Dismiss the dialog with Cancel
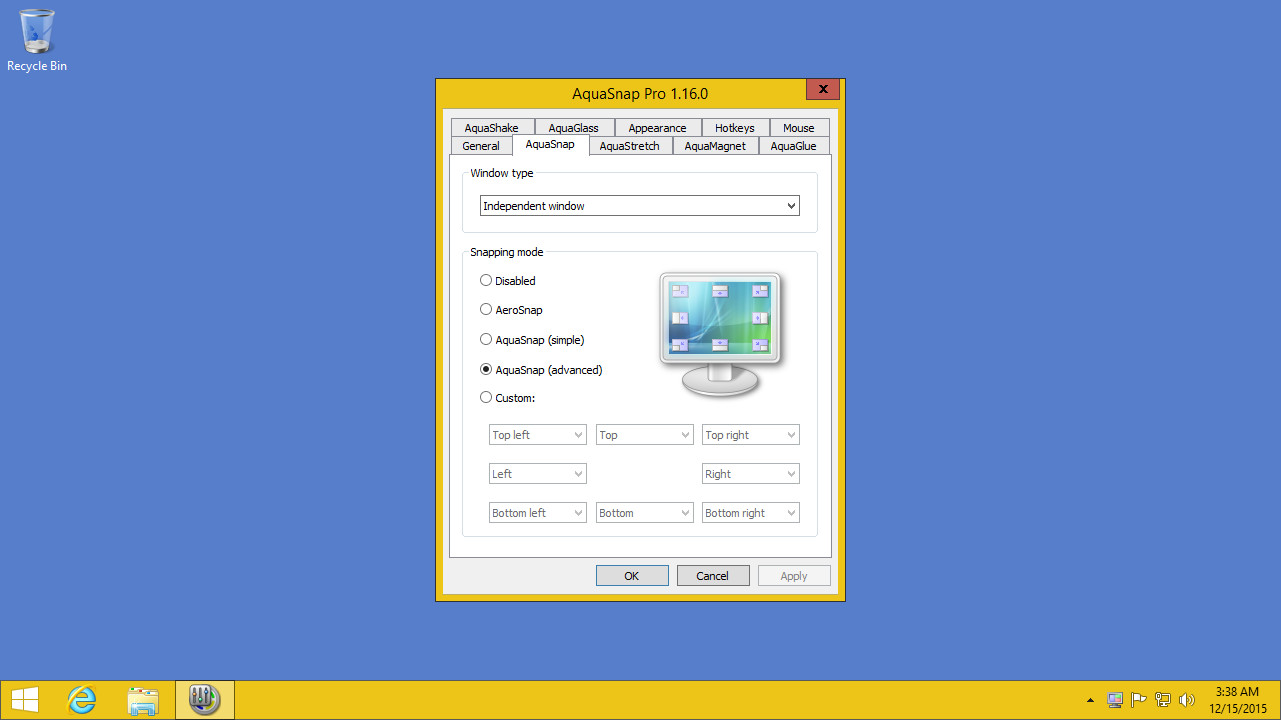Image resolution: width=1281 pixels, height=720 pixels. [x=712, y=575]
